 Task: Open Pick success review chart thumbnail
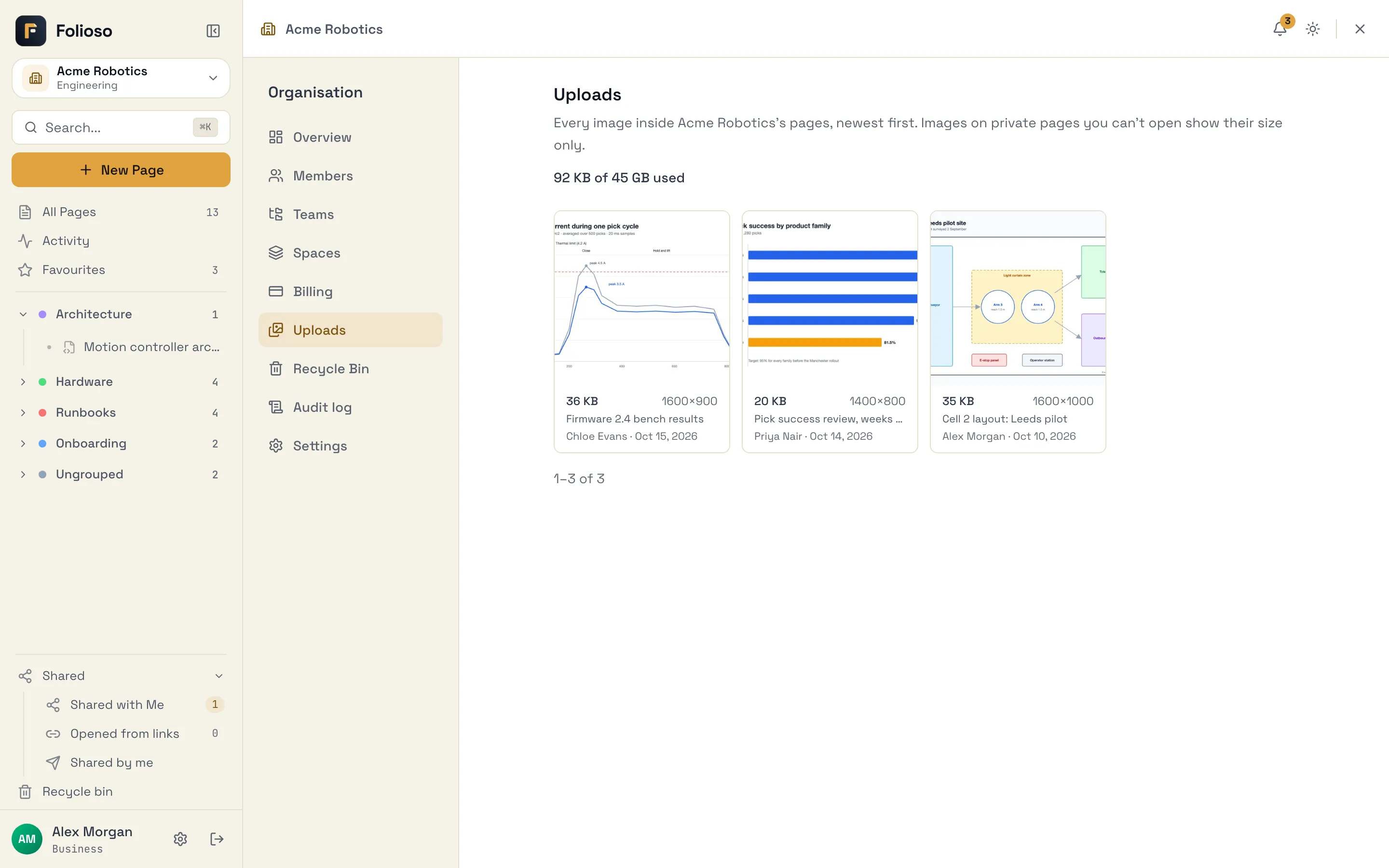pos(830,298)
